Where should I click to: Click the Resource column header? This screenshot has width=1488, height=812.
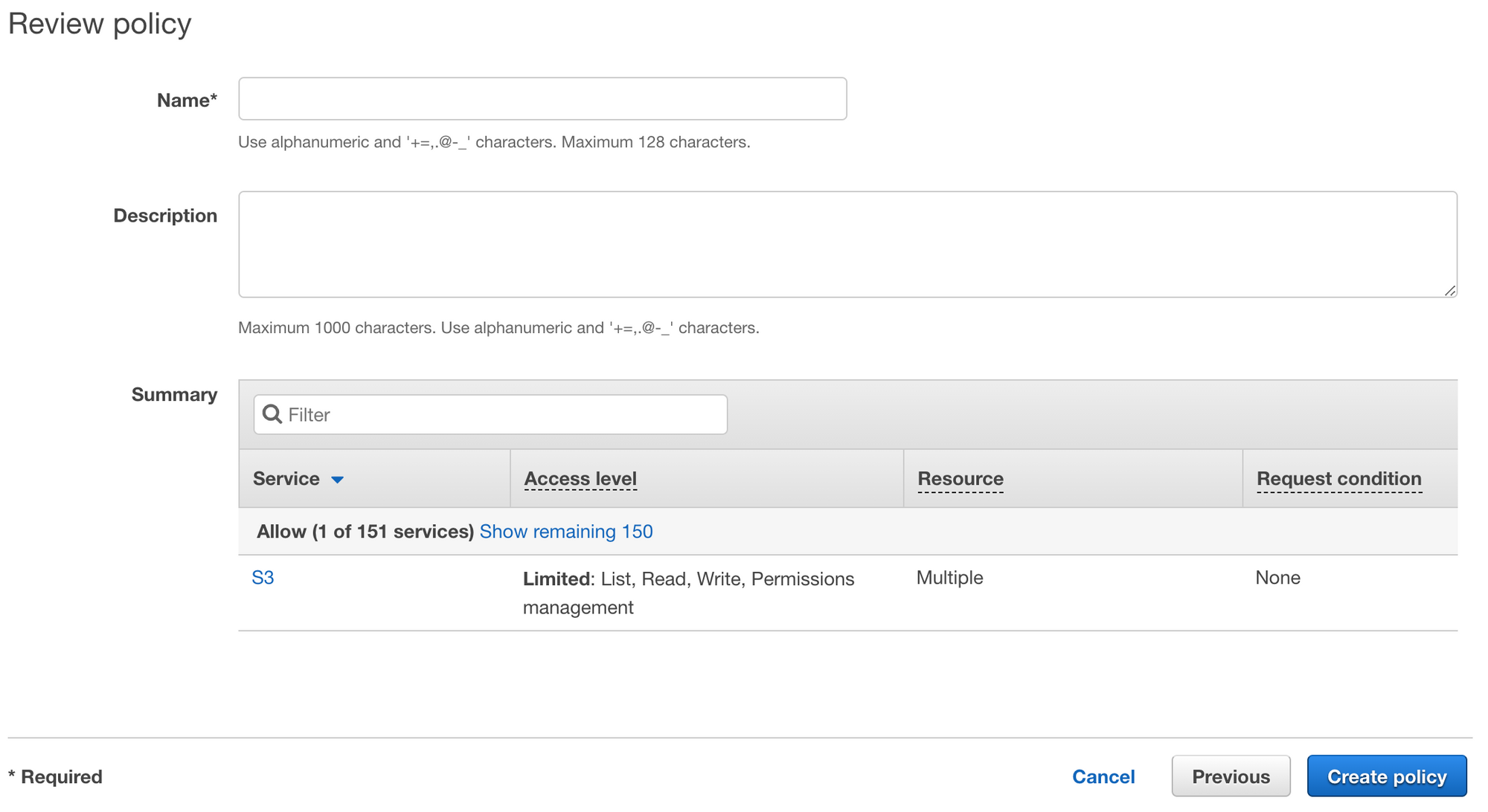pyautogui.click(x=960, y=479)
